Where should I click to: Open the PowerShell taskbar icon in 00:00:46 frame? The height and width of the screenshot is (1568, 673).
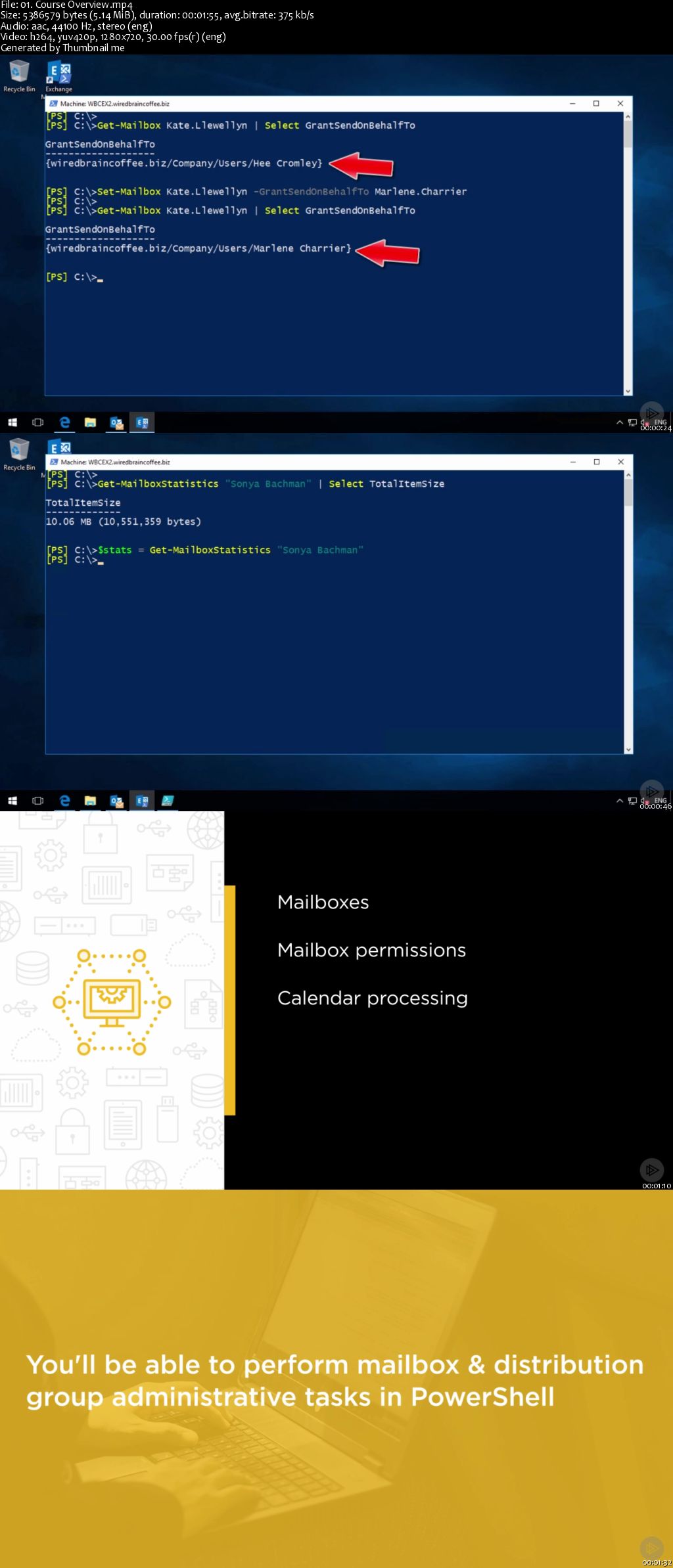coord(168,801)
